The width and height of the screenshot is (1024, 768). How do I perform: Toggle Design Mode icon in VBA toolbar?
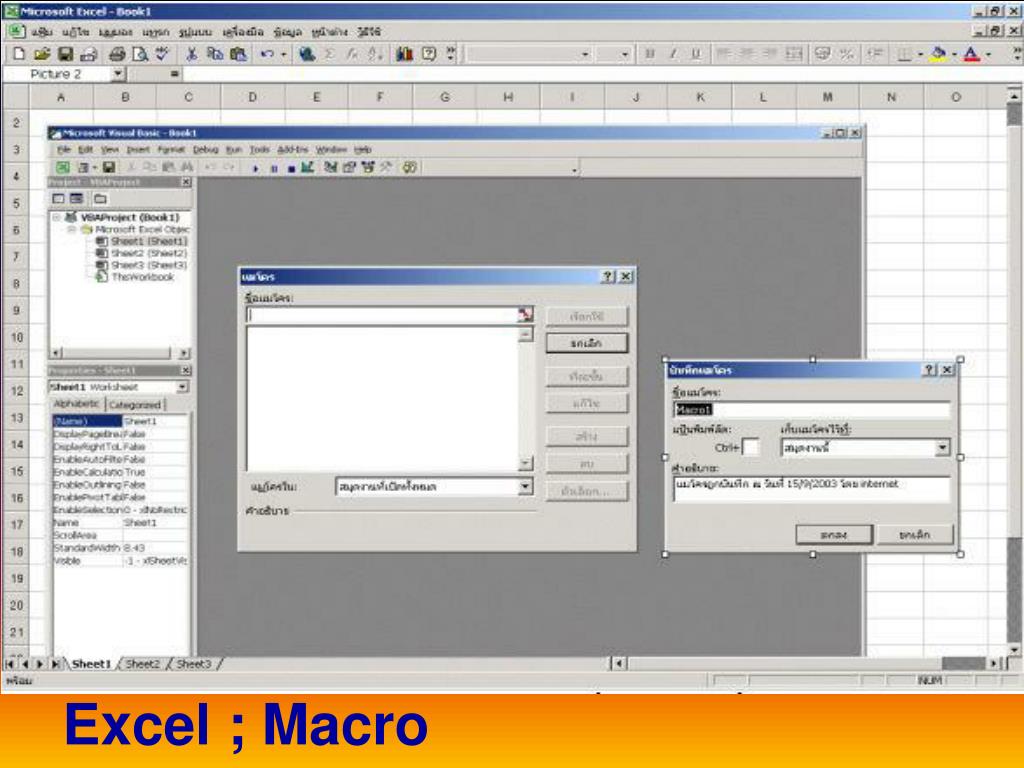[x=307, y=167]
